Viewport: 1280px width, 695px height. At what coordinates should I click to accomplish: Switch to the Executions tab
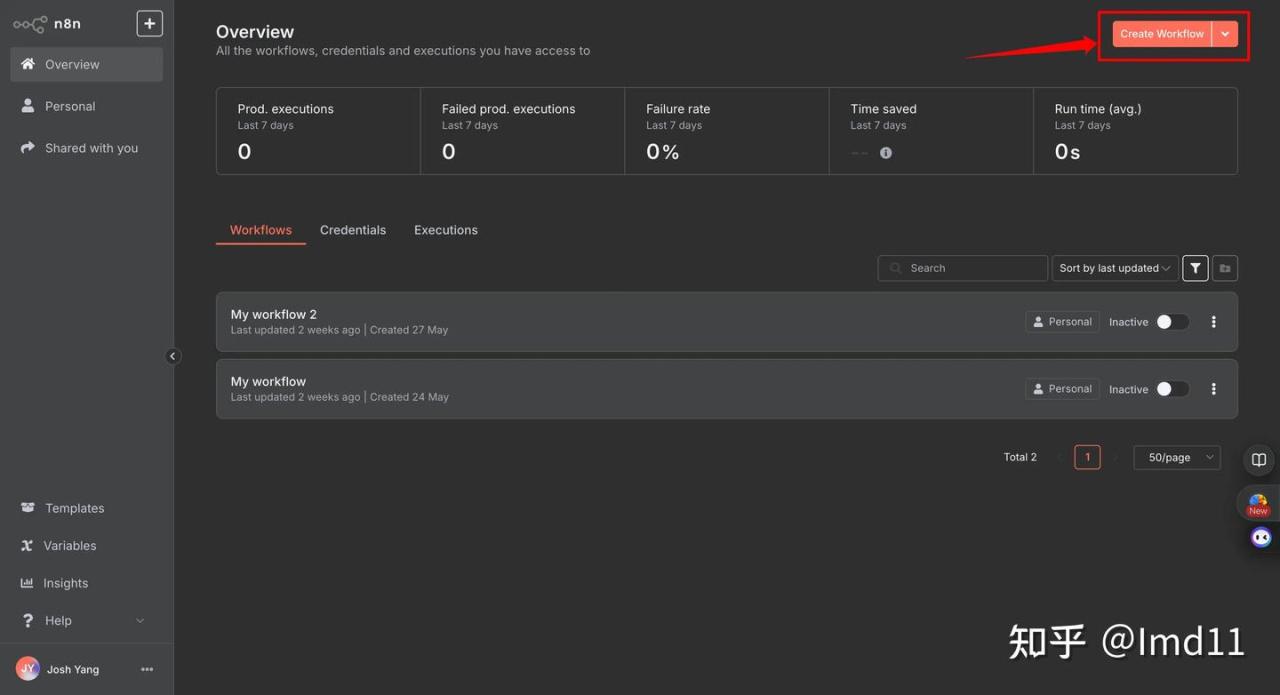pyautogui.click(x=446, y=230)
